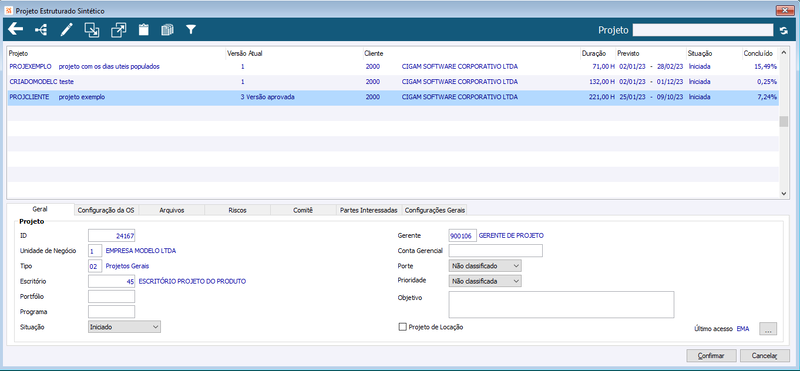Click the Cancelar button
800x371 pixels.
pos(765,356)
